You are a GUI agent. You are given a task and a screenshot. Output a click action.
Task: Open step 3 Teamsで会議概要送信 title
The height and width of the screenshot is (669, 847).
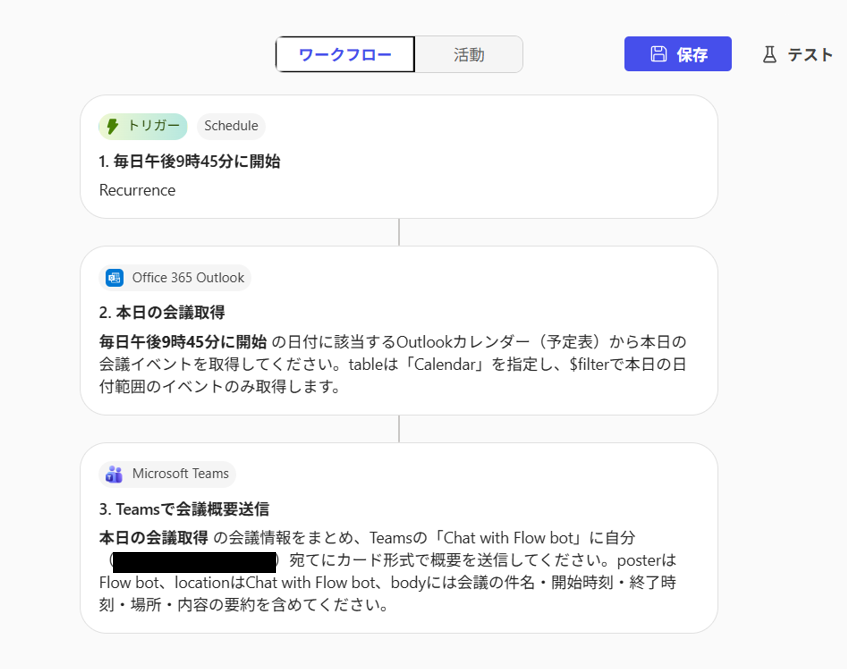click(x=184, y=509)
